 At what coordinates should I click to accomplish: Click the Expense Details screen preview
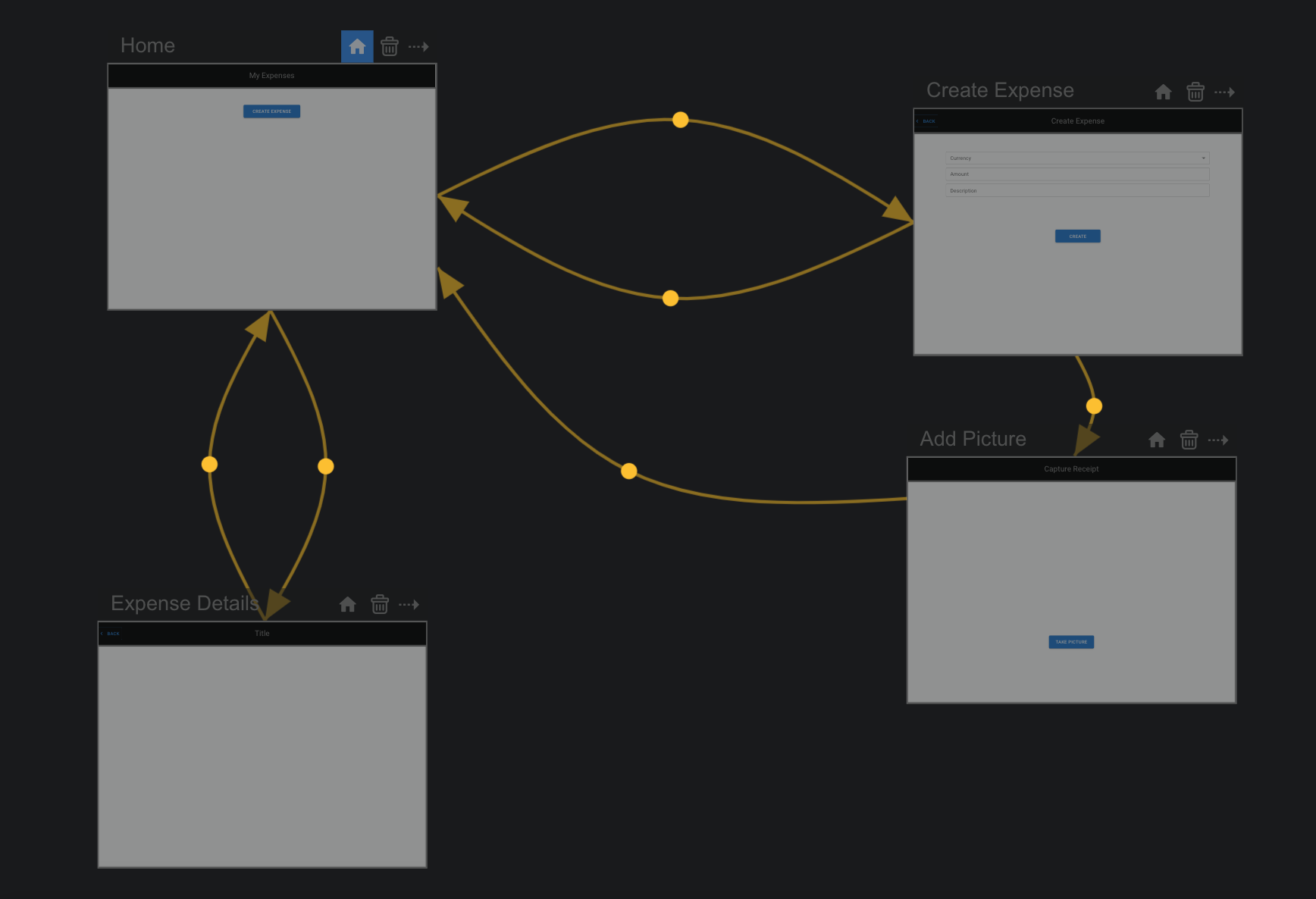(x=262, y=755)
